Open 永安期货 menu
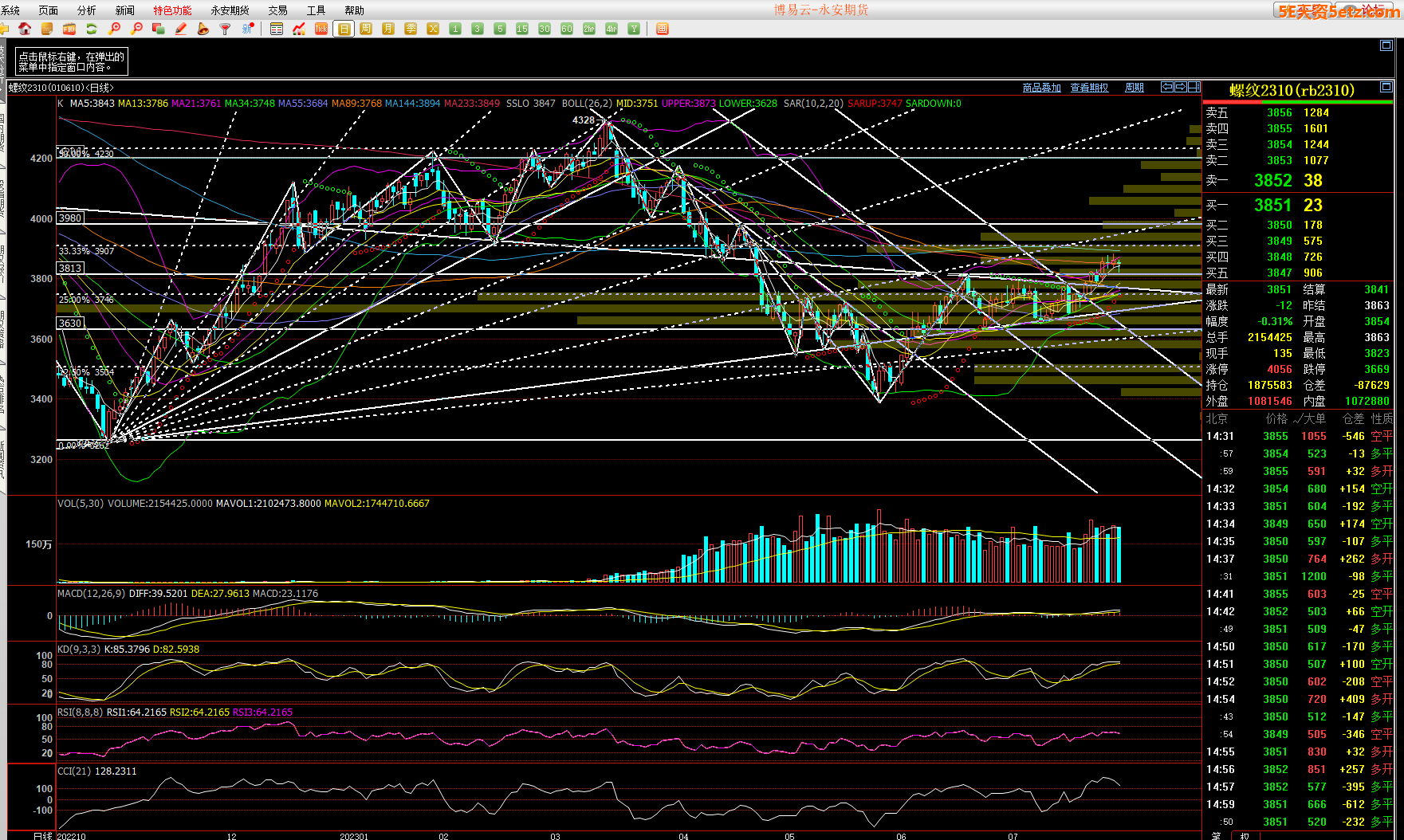The image size is (1404, 840). point(230,10)
